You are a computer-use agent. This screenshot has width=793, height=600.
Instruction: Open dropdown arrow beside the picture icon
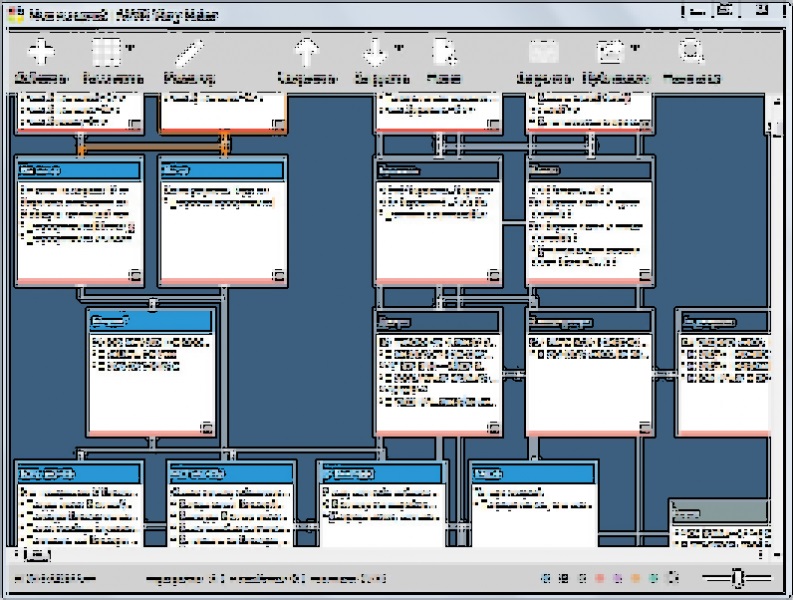[634, 48]
